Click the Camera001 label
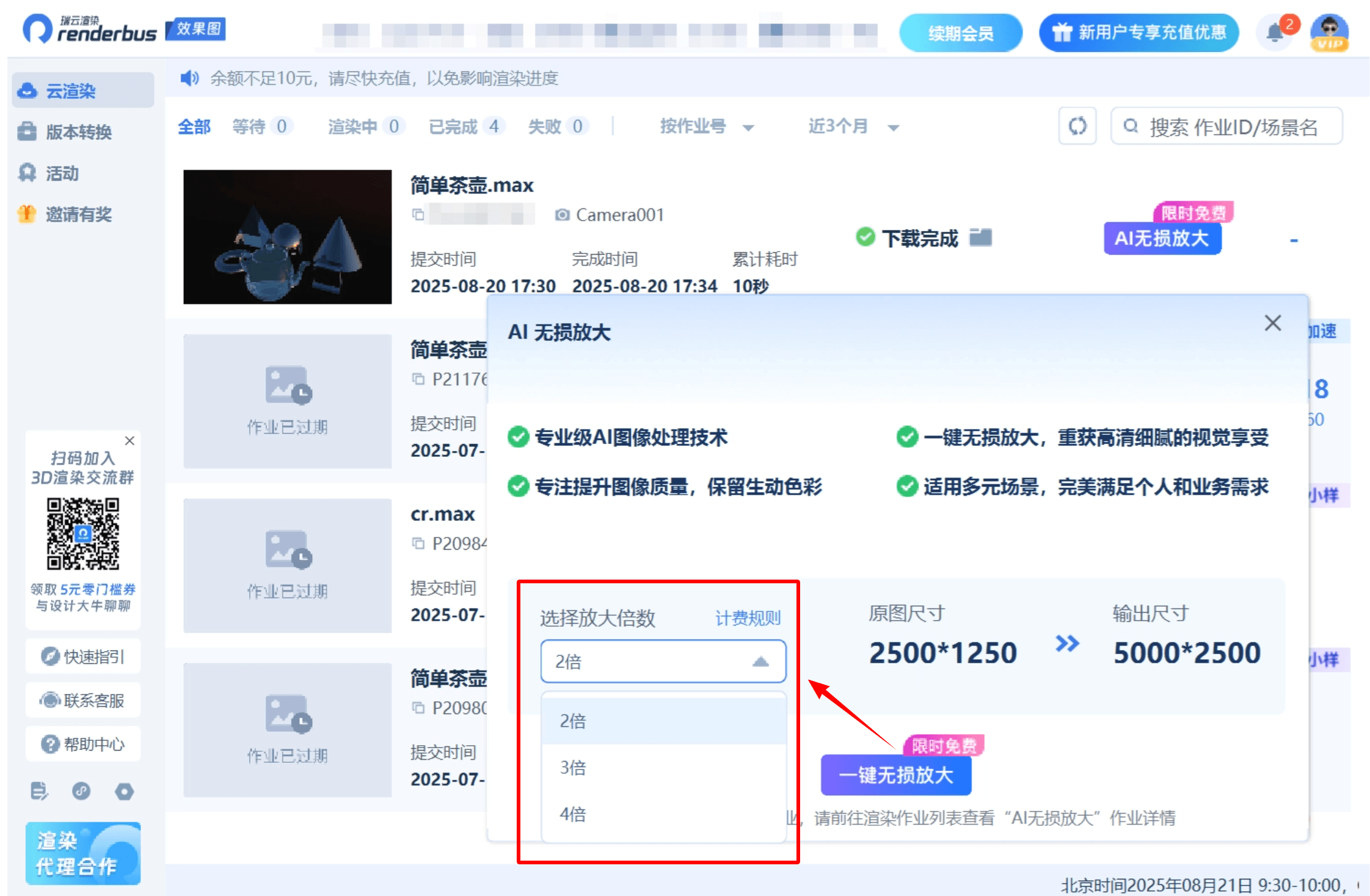Screen dimensions: 1370x896 click(619, 215)
